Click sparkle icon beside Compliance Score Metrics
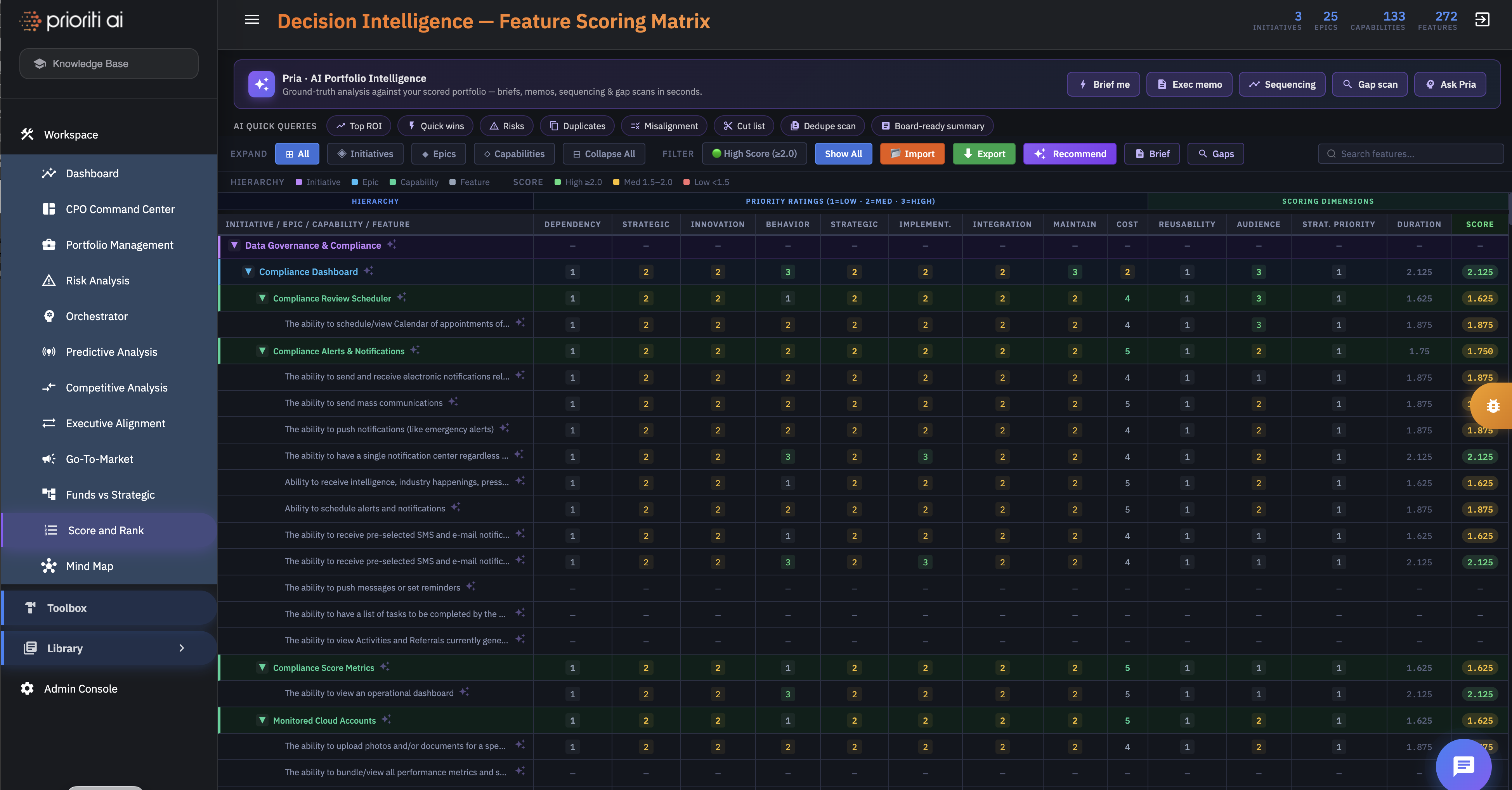Viewport: 1512px width, 790px height. tap(385, 666)
